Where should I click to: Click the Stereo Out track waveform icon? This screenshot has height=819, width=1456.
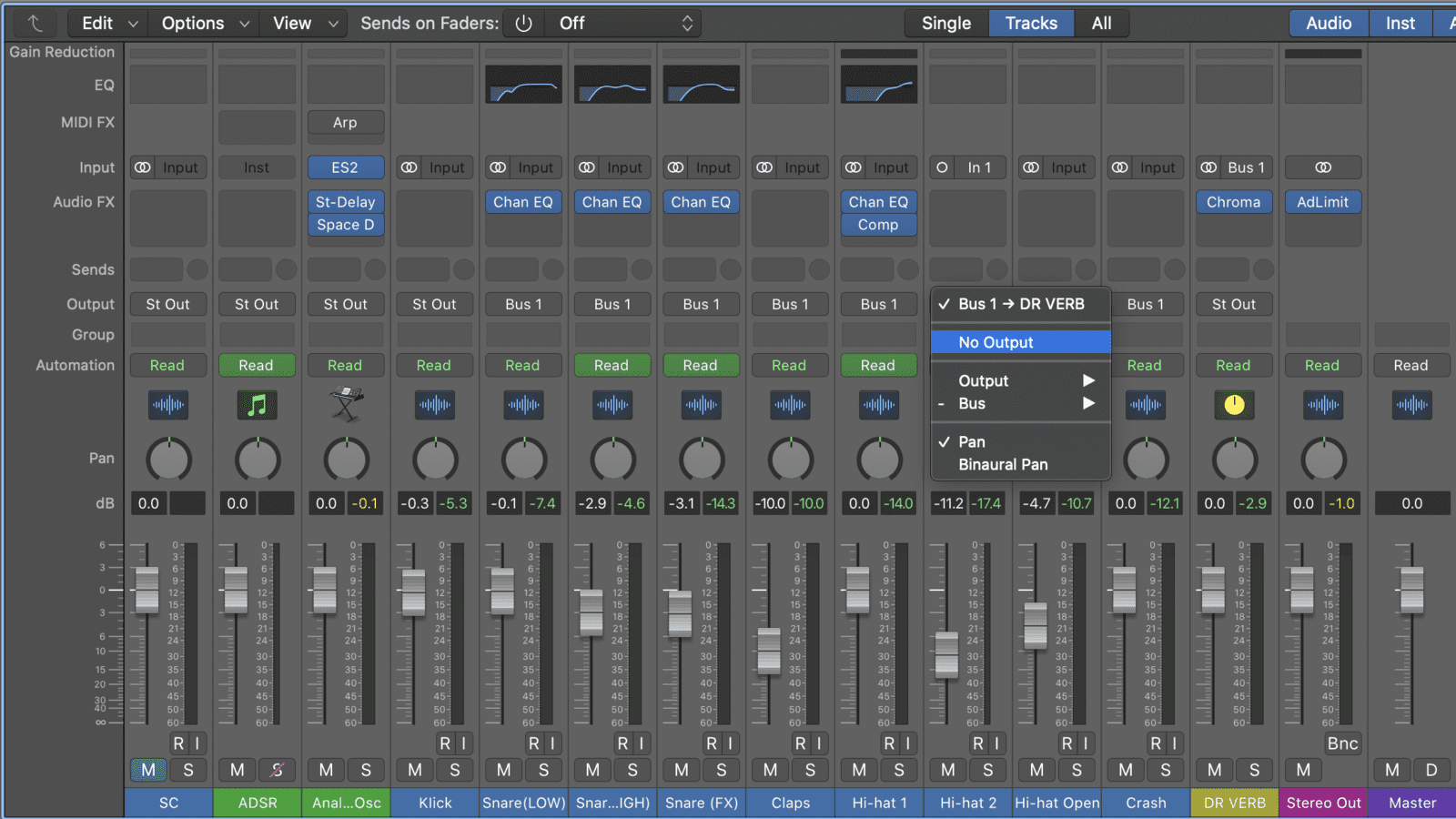click(x=1323, y=405)
